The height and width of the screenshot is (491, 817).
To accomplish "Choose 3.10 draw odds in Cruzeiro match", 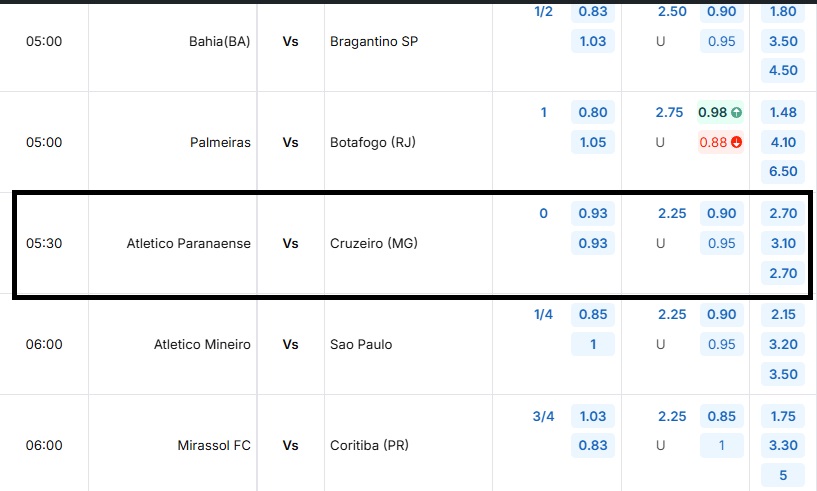I will pos(783,243).
